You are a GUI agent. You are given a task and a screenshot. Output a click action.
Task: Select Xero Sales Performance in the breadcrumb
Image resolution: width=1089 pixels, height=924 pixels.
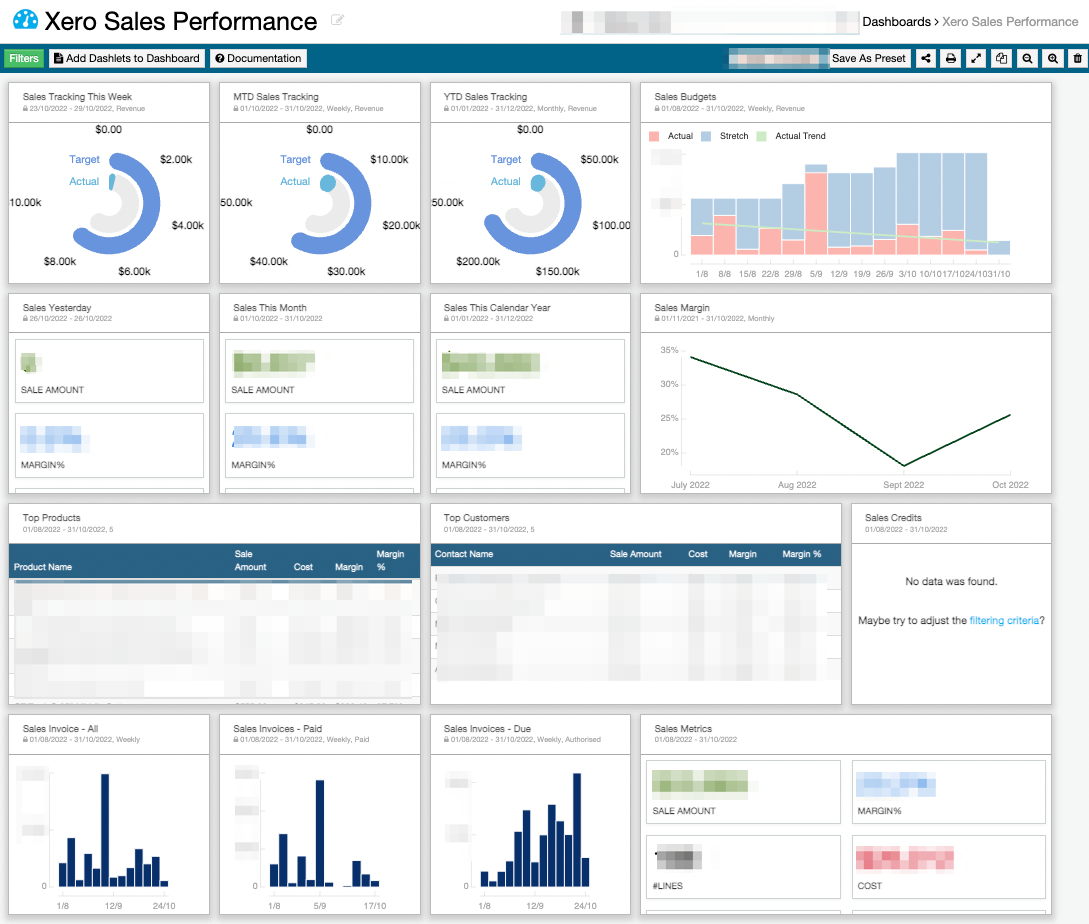(1010, 21)
